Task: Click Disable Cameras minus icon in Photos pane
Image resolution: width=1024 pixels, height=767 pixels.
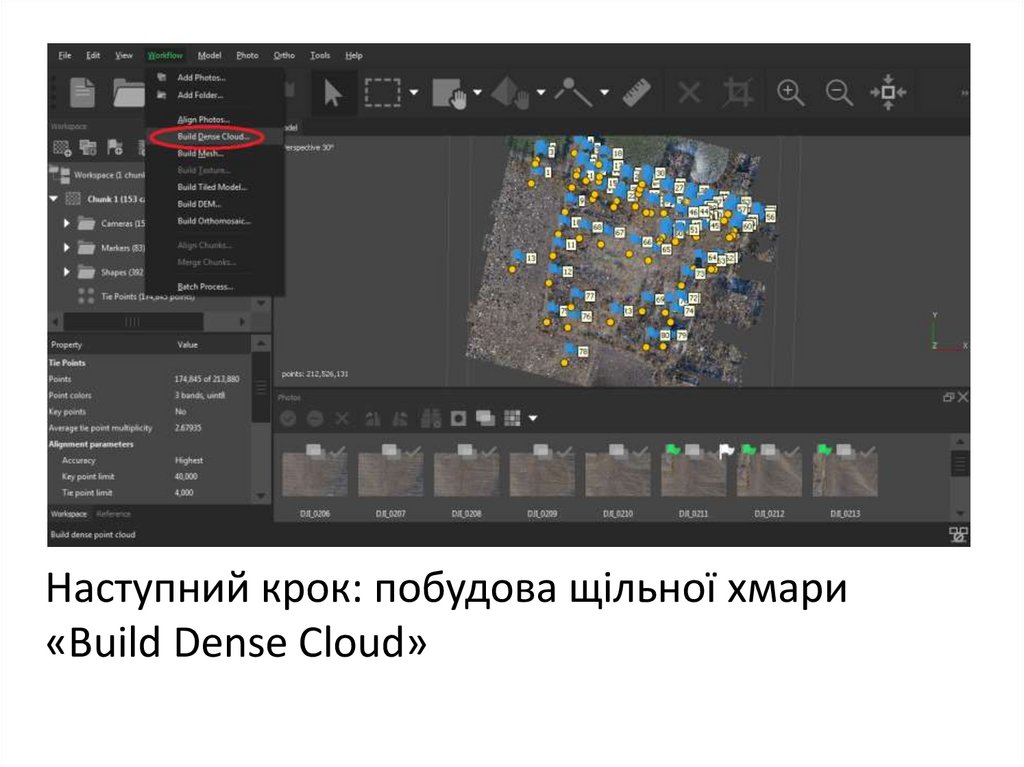Action: tap(315, 418)
